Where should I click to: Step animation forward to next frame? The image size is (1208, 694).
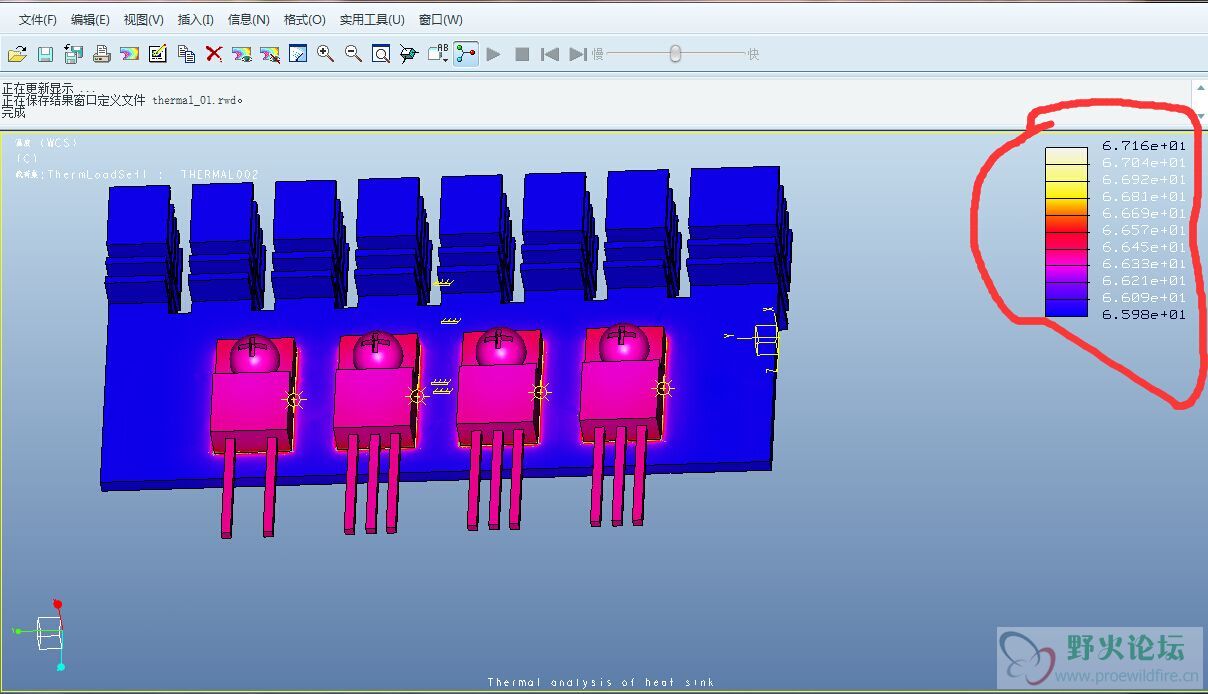pyautogui.click(x=577, y=54)
